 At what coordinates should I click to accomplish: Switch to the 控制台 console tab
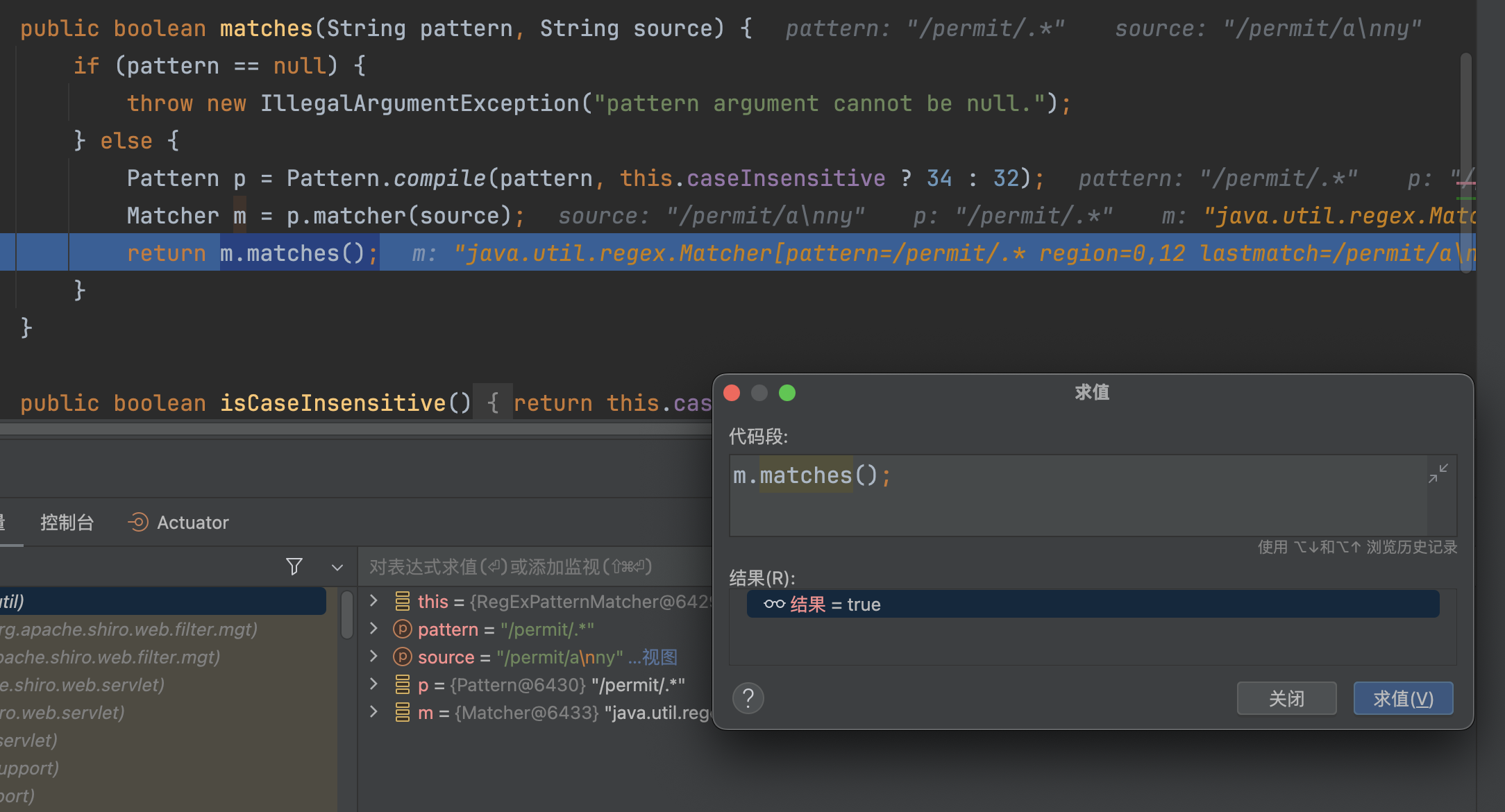67,522
